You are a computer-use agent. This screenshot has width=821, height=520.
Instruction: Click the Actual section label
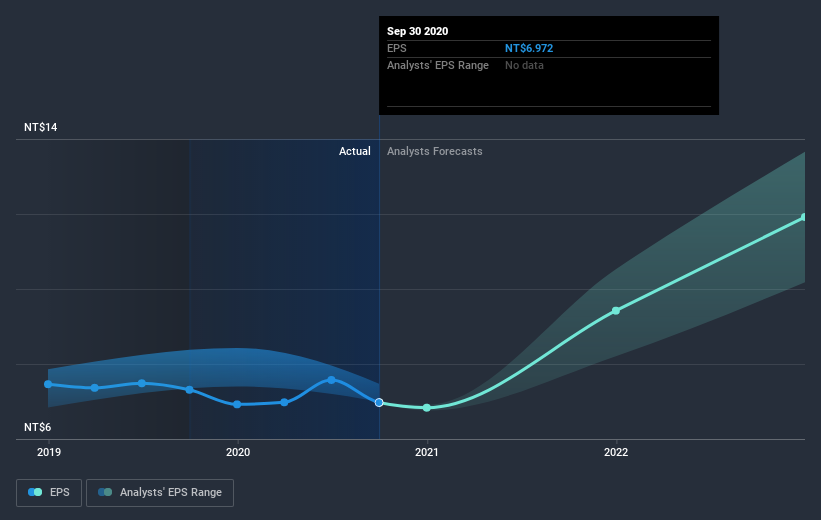pos(354,151)
